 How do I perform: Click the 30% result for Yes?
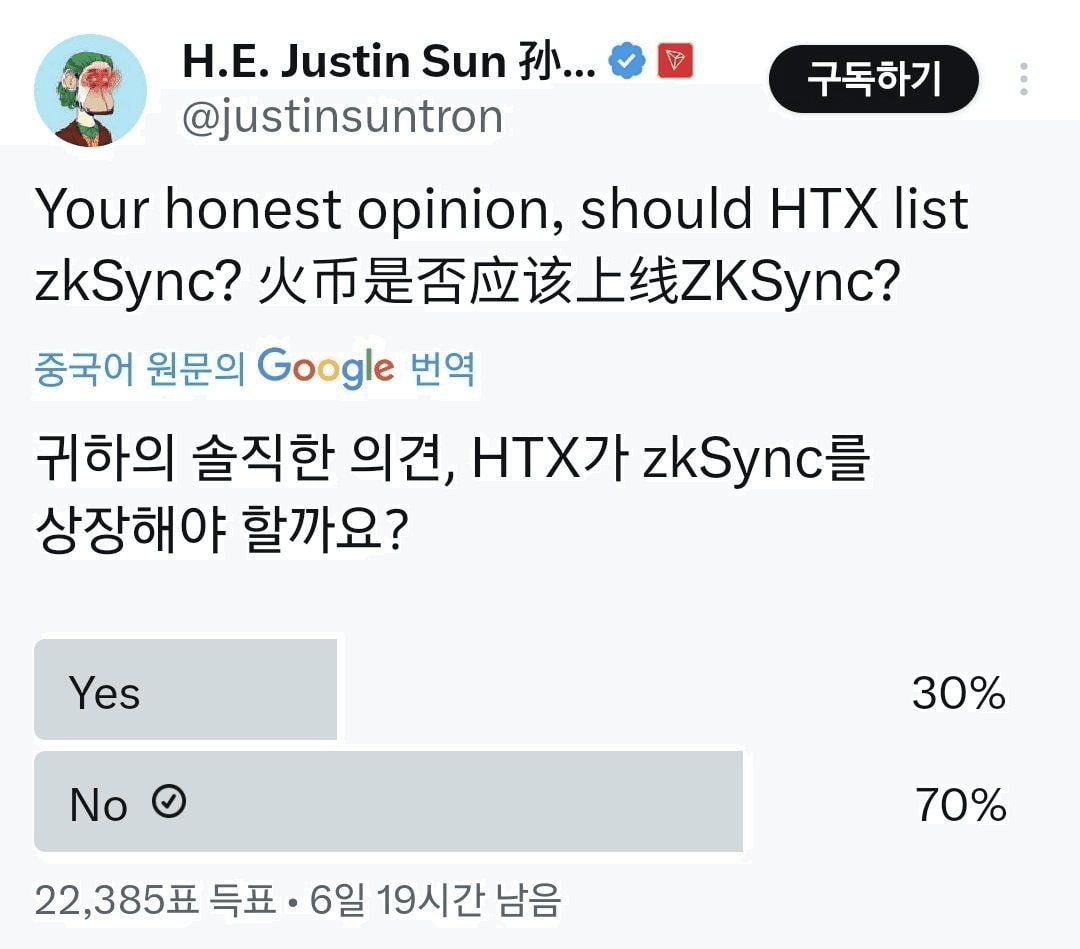coord(958,693)
